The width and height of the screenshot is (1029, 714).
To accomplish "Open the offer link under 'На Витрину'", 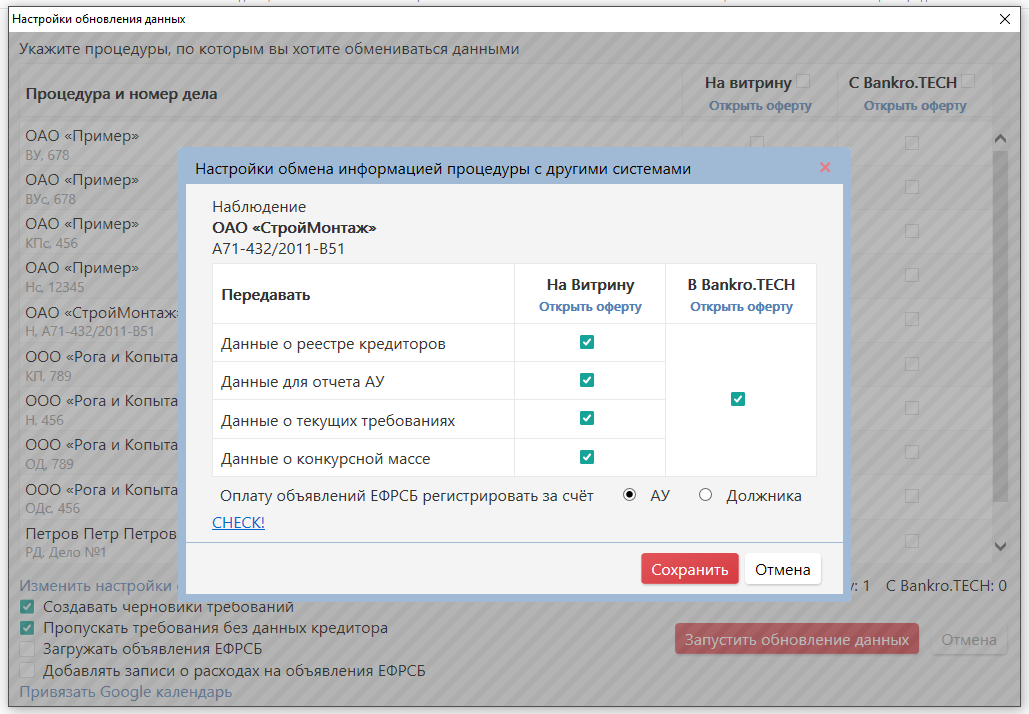I will tap(590, 307).
